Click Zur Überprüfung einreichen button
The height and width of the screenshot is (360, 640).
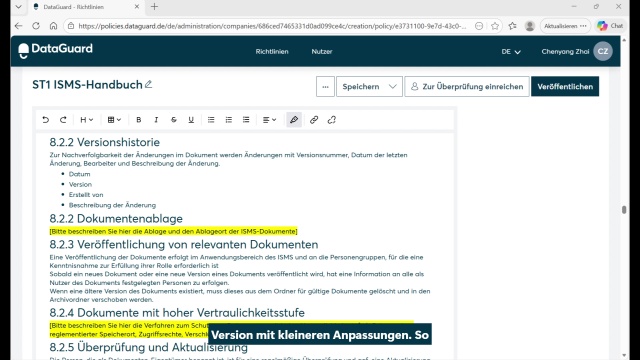click(467, 87)
